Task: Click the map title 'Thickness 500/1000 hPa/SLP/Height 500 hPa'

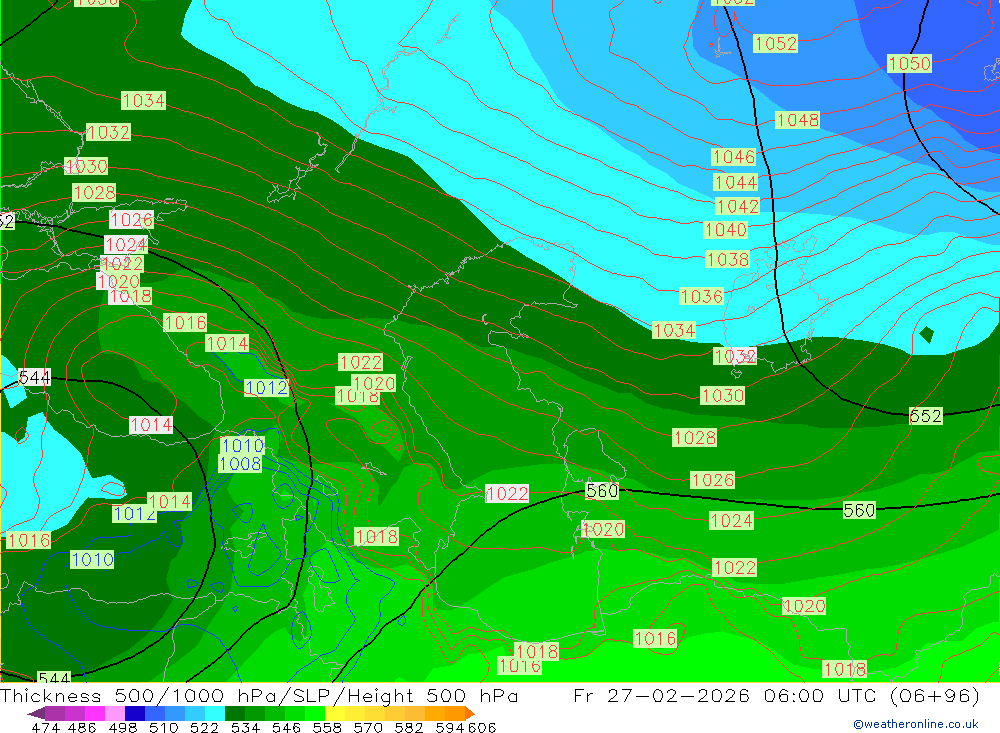Action: [259, 695]
